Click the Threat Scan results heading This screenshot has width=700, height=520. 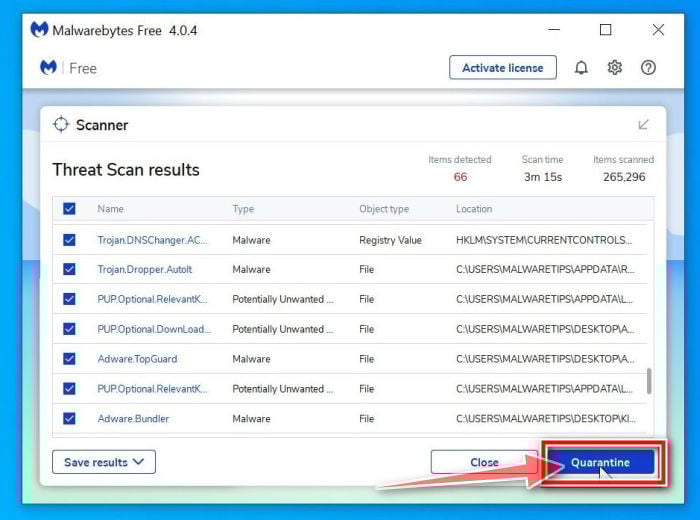click(126, 170)
